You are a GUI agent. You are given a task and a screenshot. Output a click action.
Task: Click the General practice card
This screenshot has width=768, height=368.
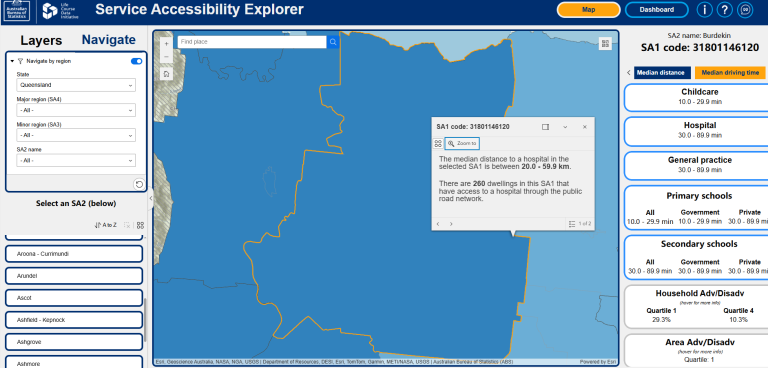point(696,165)
